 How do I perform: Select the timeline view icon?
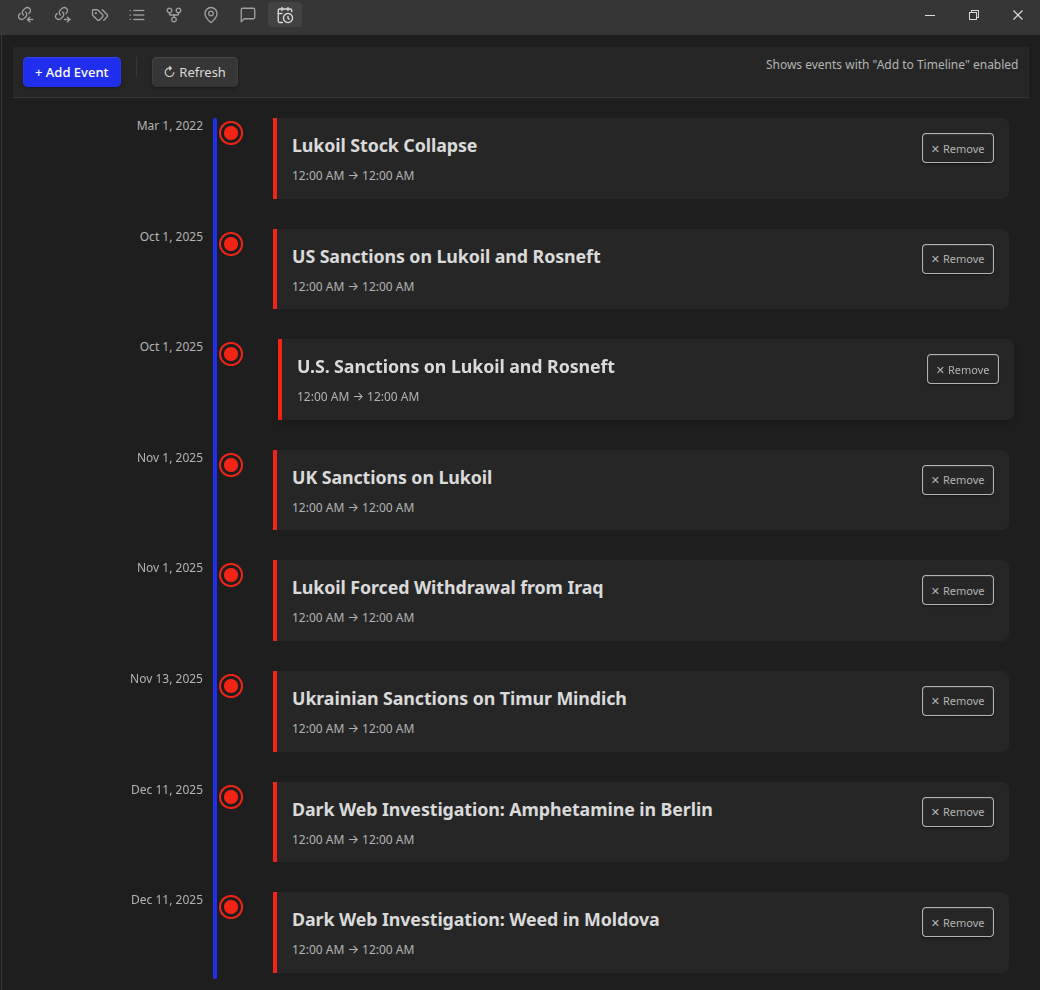[285, 15]
